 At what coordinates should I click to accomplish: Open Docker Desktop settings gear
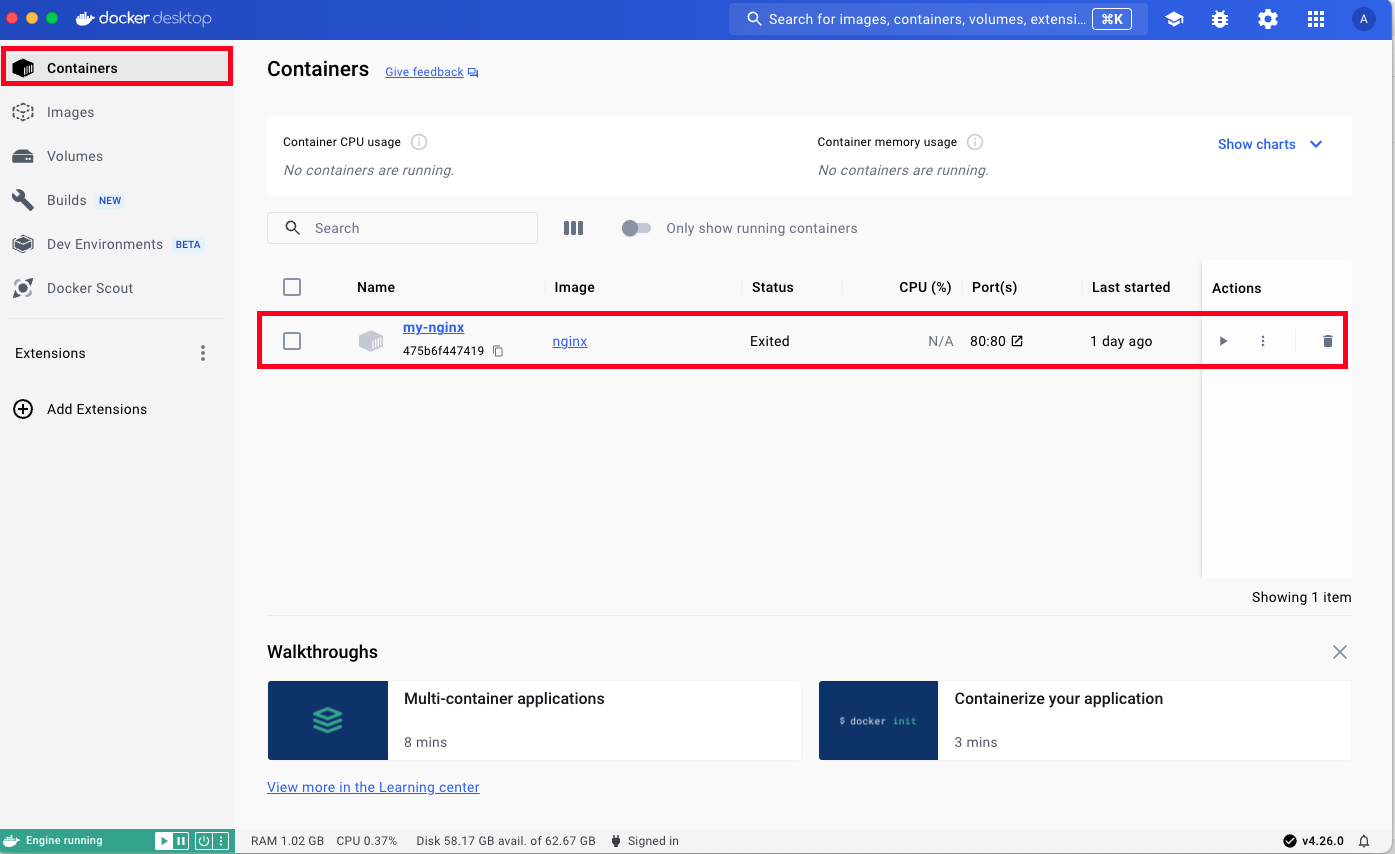(1268, 19)
